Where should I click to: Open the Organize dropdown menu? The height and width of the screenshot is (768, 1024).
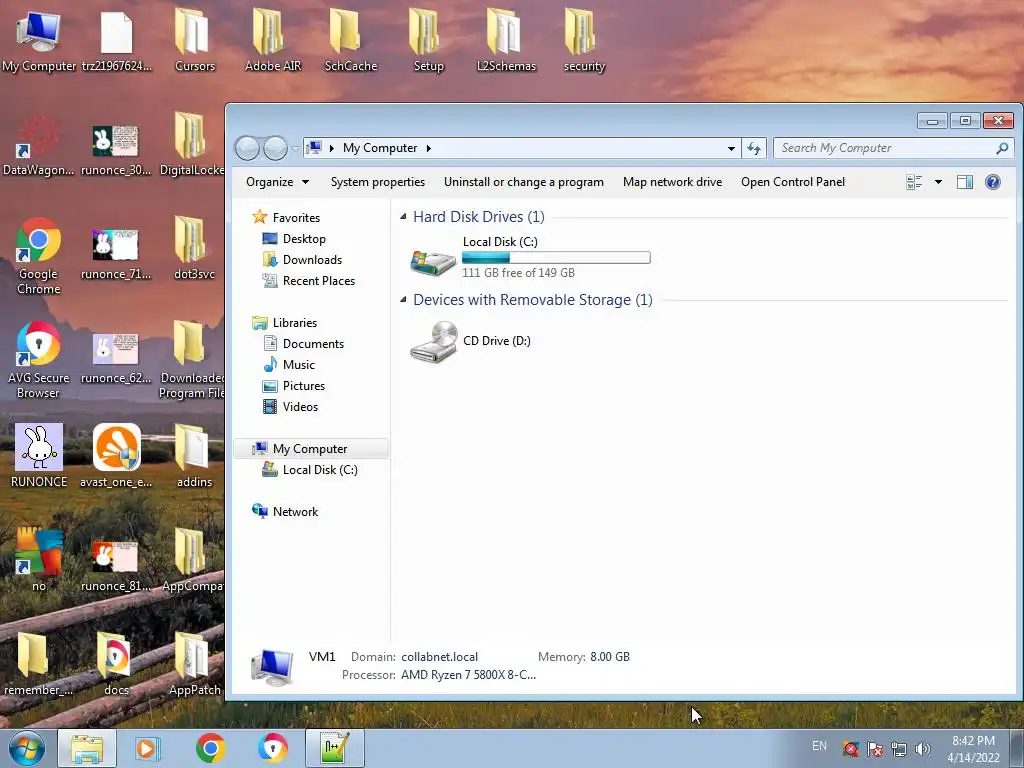click(x=277, y=182)
